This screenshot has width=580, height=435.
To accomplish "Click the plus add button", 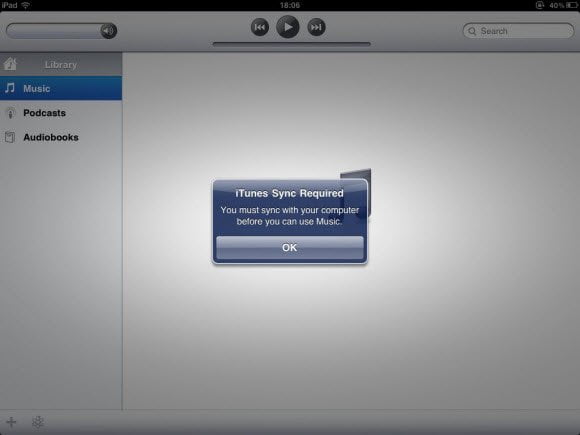I will pyautogui.click(x=11, y=422).
